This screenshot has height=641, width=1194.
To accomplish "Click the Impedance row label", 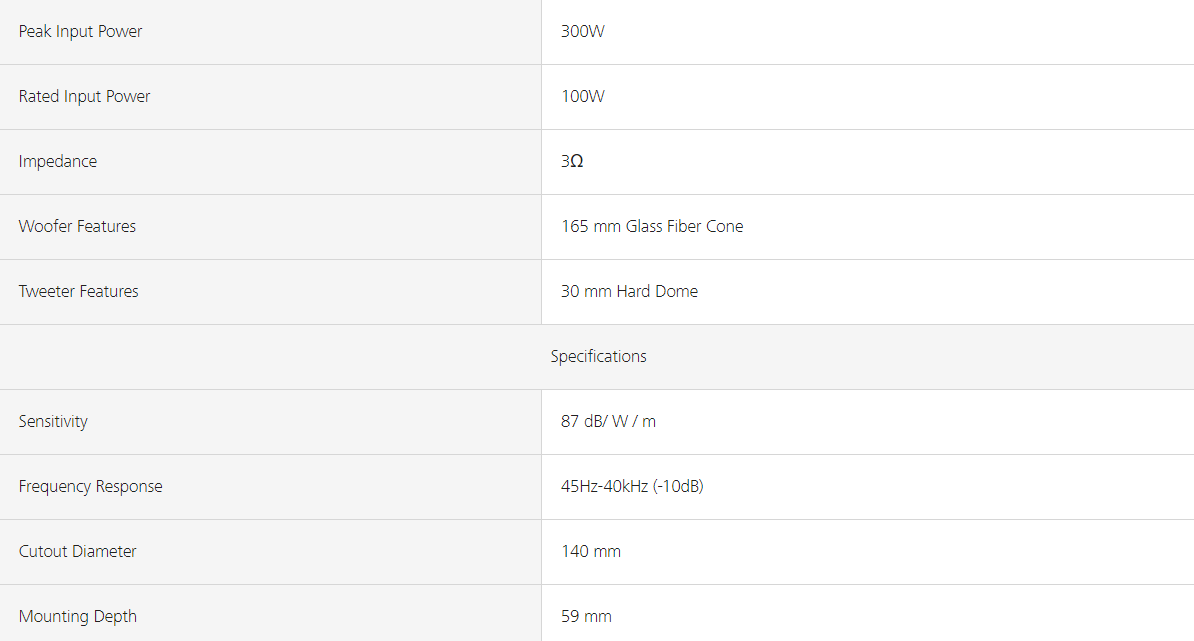I will click(58, 162).
